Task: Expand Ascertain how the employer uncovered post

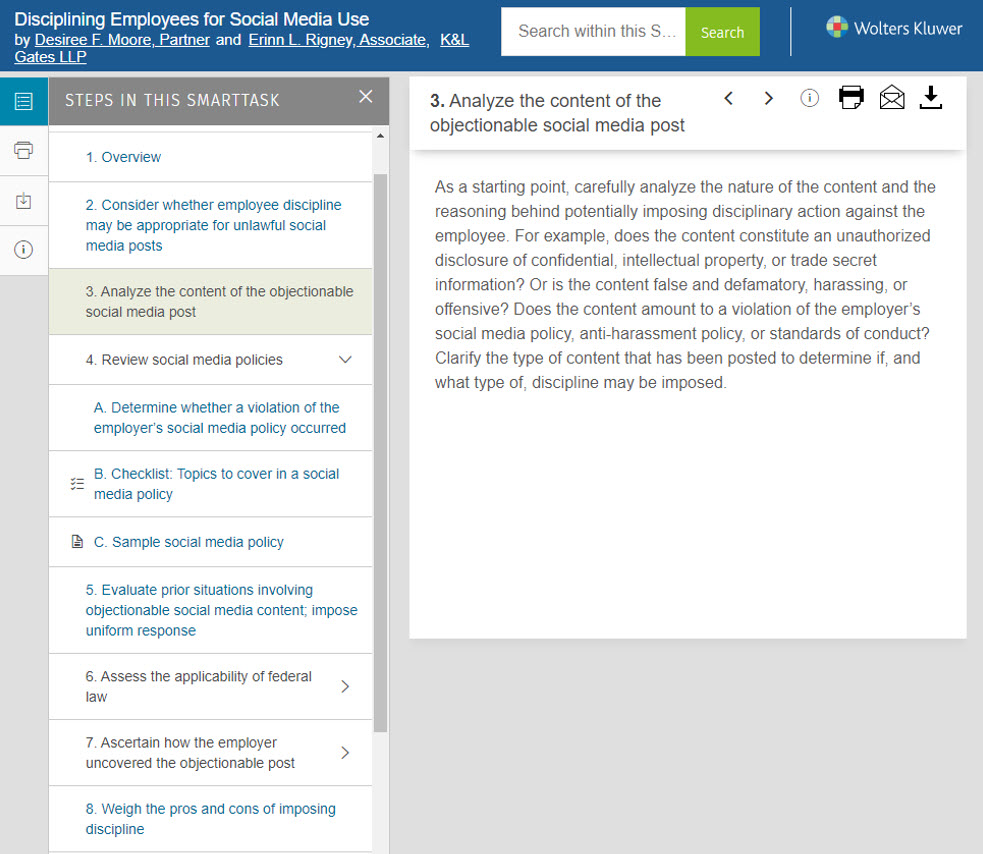Action: click(345, 752)
